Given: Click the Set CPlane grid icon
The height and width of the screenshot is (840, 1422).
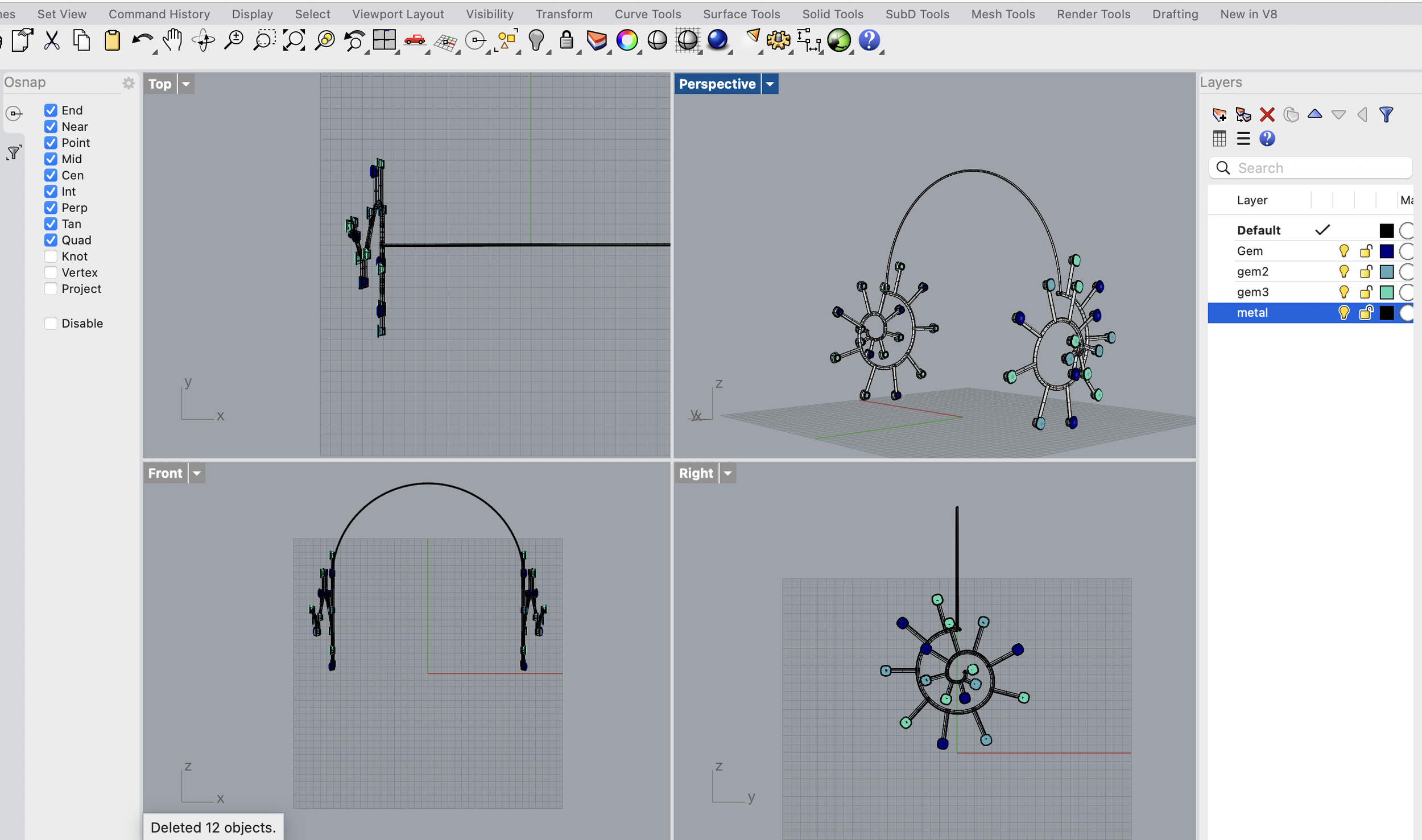Looking at the screenshot, I should [446, 42].
